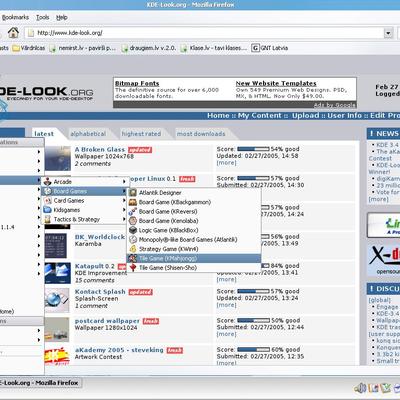Click the KReversi icon

[x=133, y=211]
